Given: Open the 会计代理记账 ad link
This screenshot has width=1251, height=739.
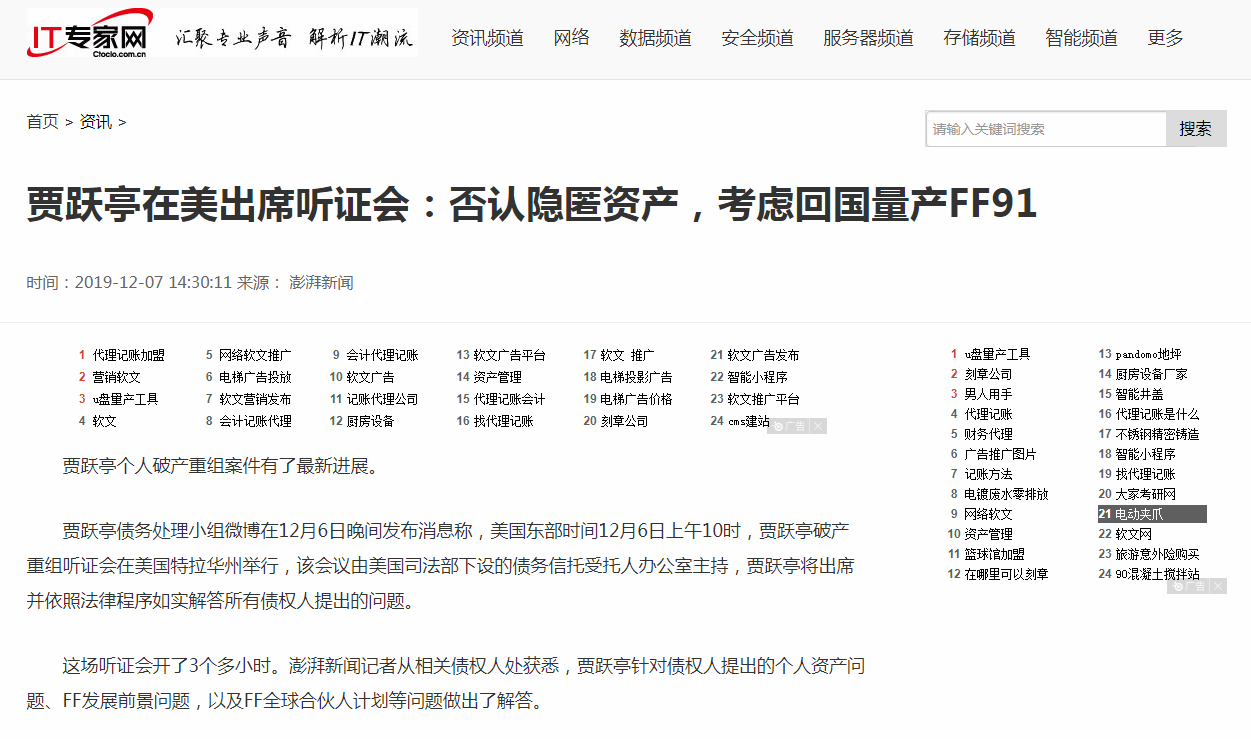Looking at the screenshot, I should (382, 355).
